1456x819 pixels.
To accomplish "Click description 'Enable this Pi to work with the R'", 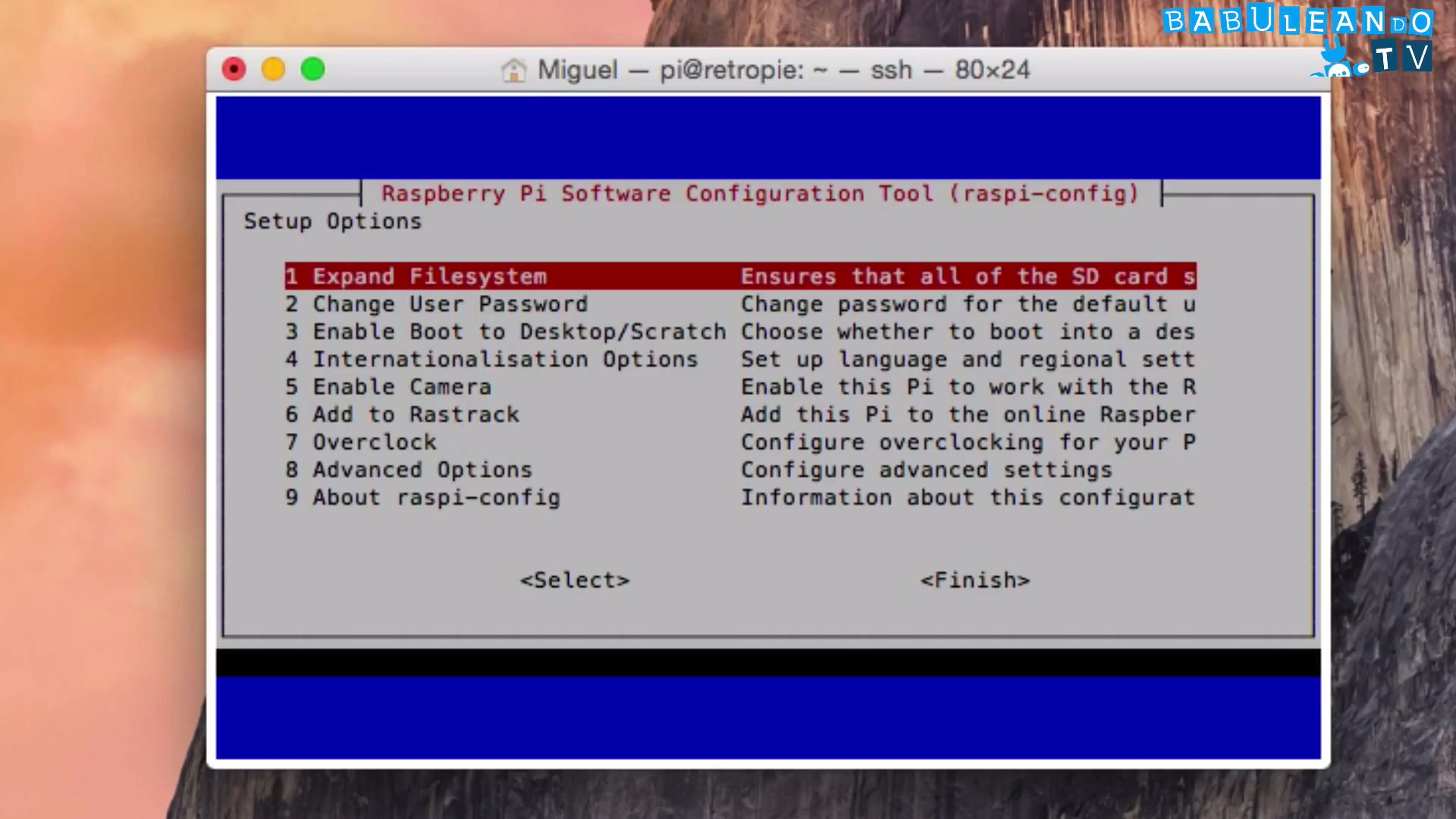I will coord(968,387).
